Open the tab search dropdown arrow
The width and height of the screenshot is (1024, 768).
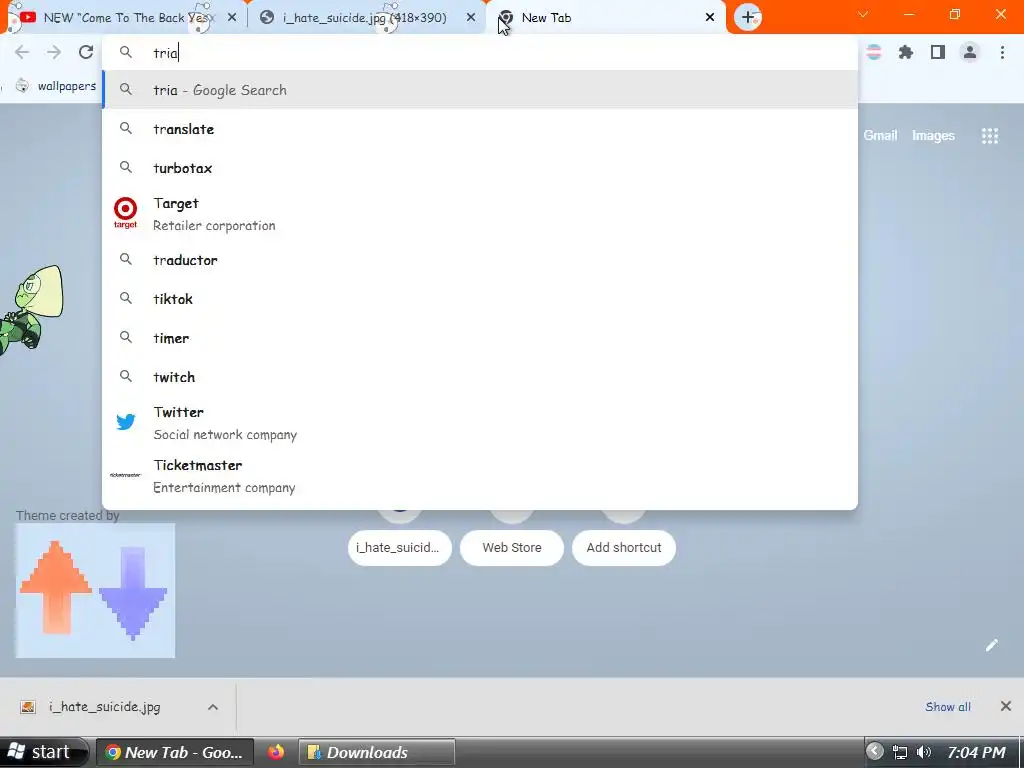pyautogui.click(x=863, y=14)
